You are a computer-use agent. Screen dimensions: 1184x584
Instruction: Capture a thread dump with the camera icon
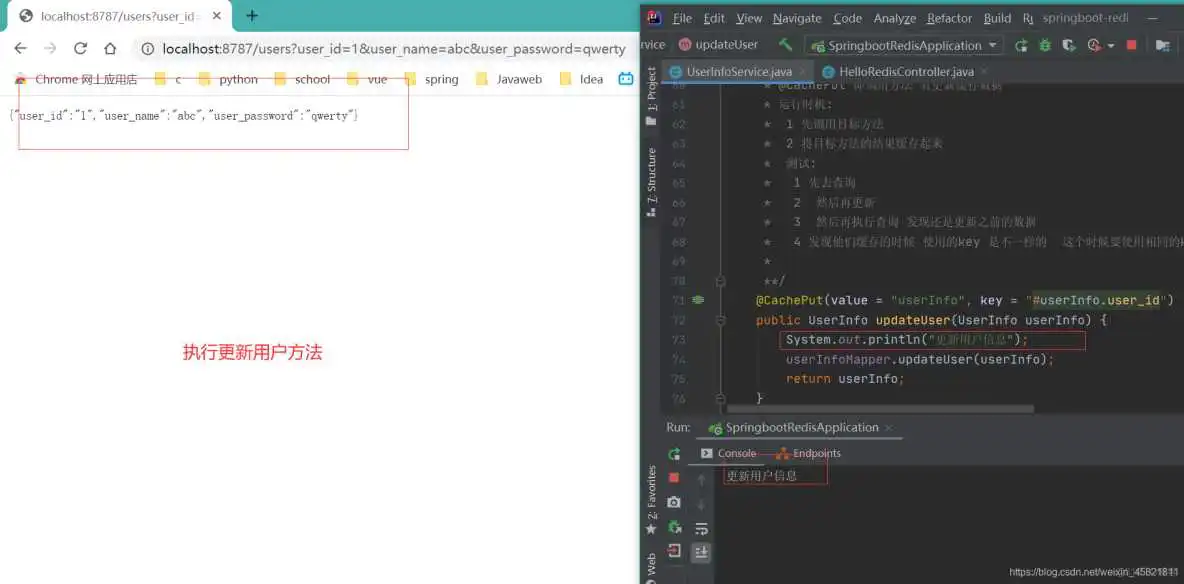(x=673, y=502)
